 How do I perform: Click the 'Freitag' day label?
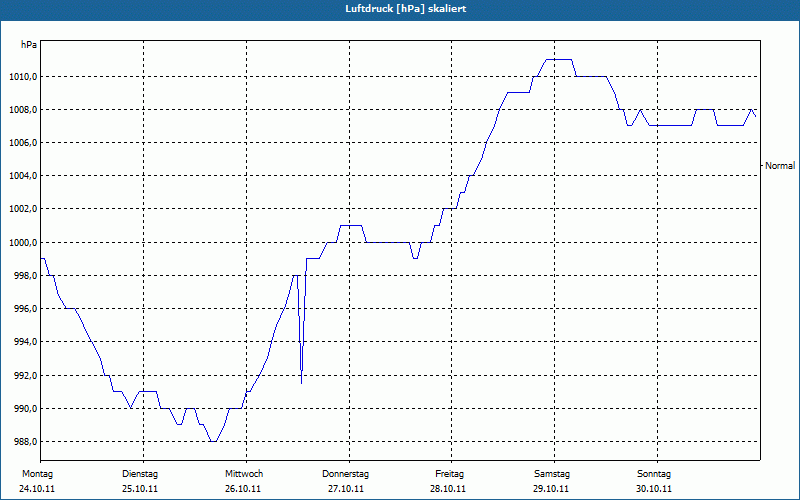point(449,474)
